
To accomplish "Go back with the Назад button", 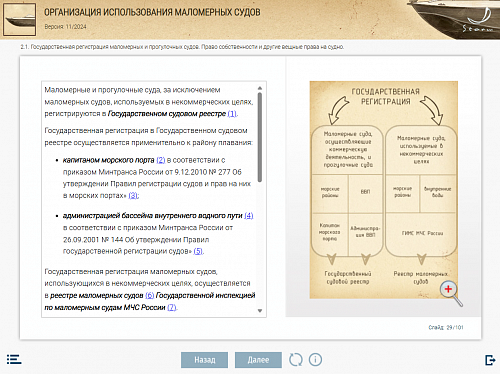I will coord(205,360).
